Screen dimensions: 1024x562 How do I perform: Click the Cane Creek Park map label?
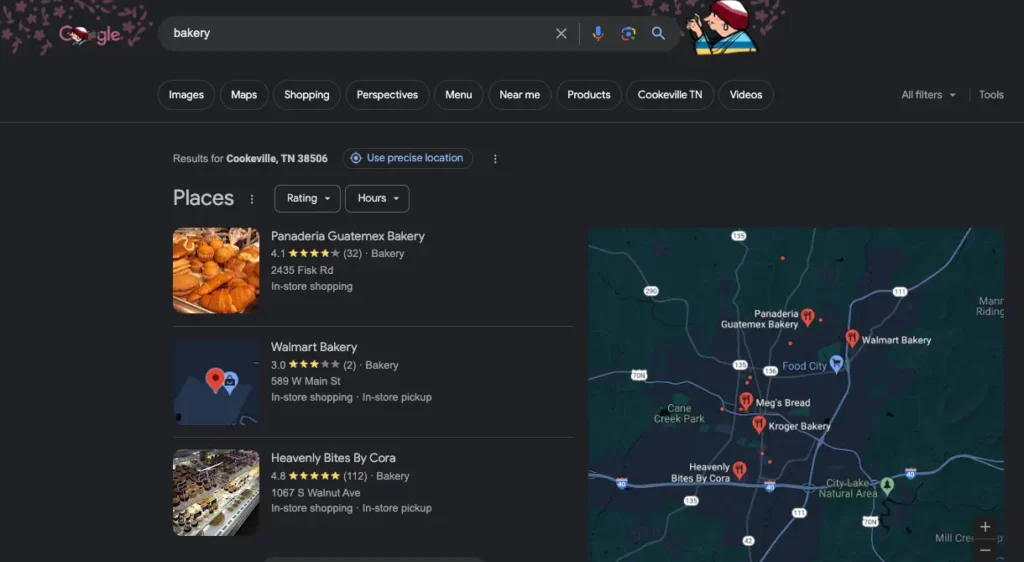coord(679,413)
